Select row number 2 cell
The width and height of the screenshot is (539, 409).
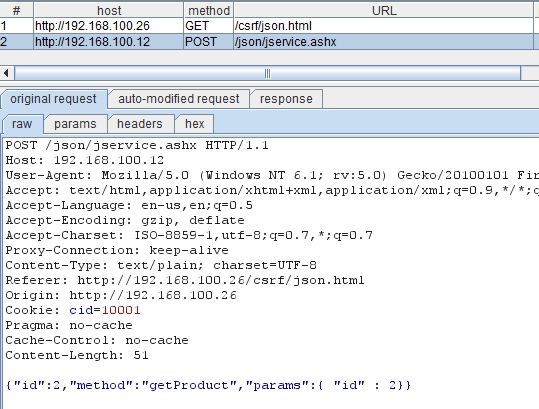[x=16, y=42]
